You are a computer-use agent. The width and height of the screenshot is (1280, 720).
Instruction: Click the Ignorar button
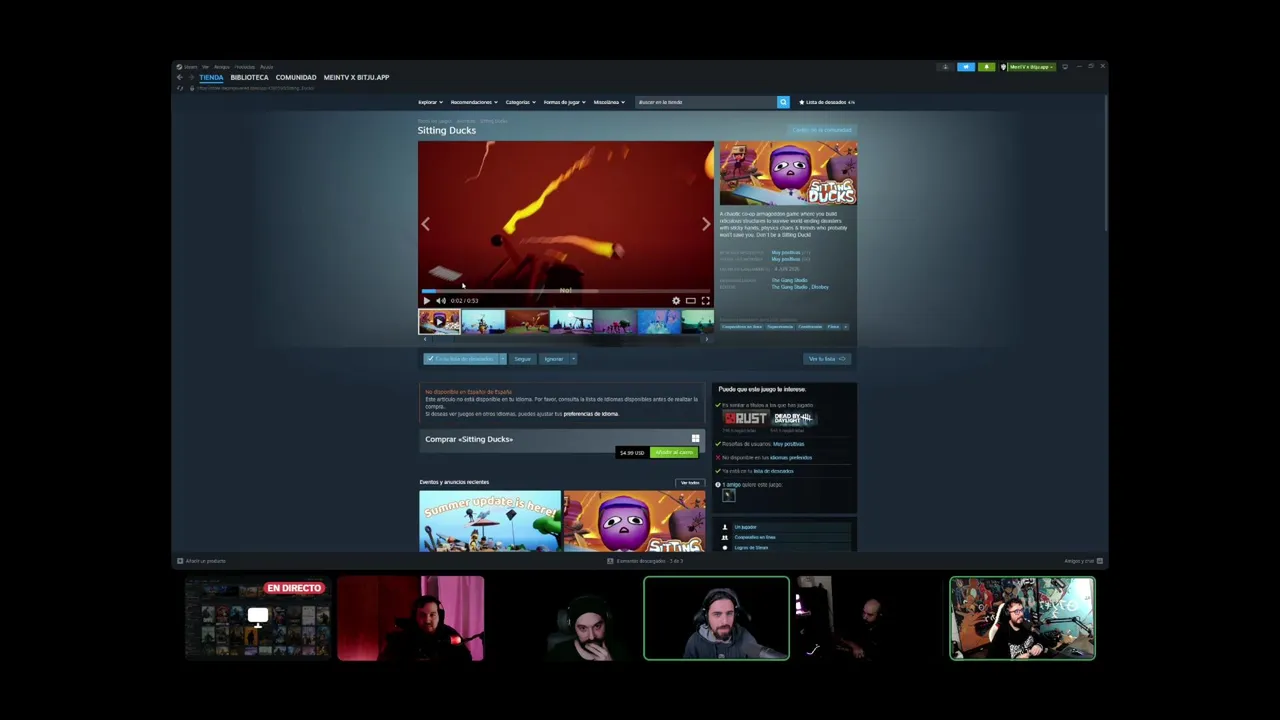point(553,359)
